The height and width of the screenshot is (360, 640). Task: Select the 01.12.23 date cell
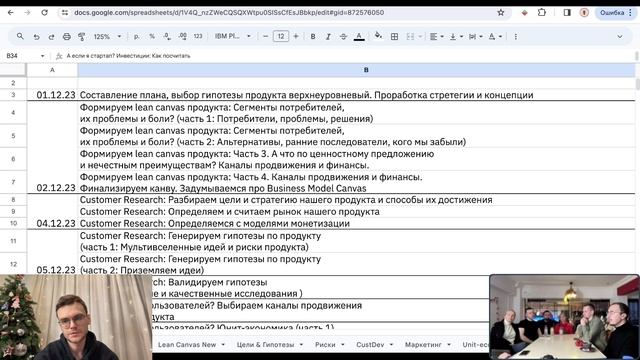[x=53, y=95]
